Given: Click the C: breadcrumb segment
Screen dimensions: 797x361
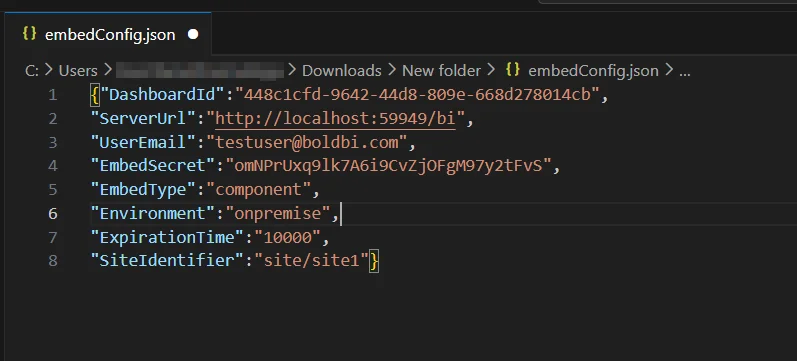Looking at the screenshot, I should point(32,71).
